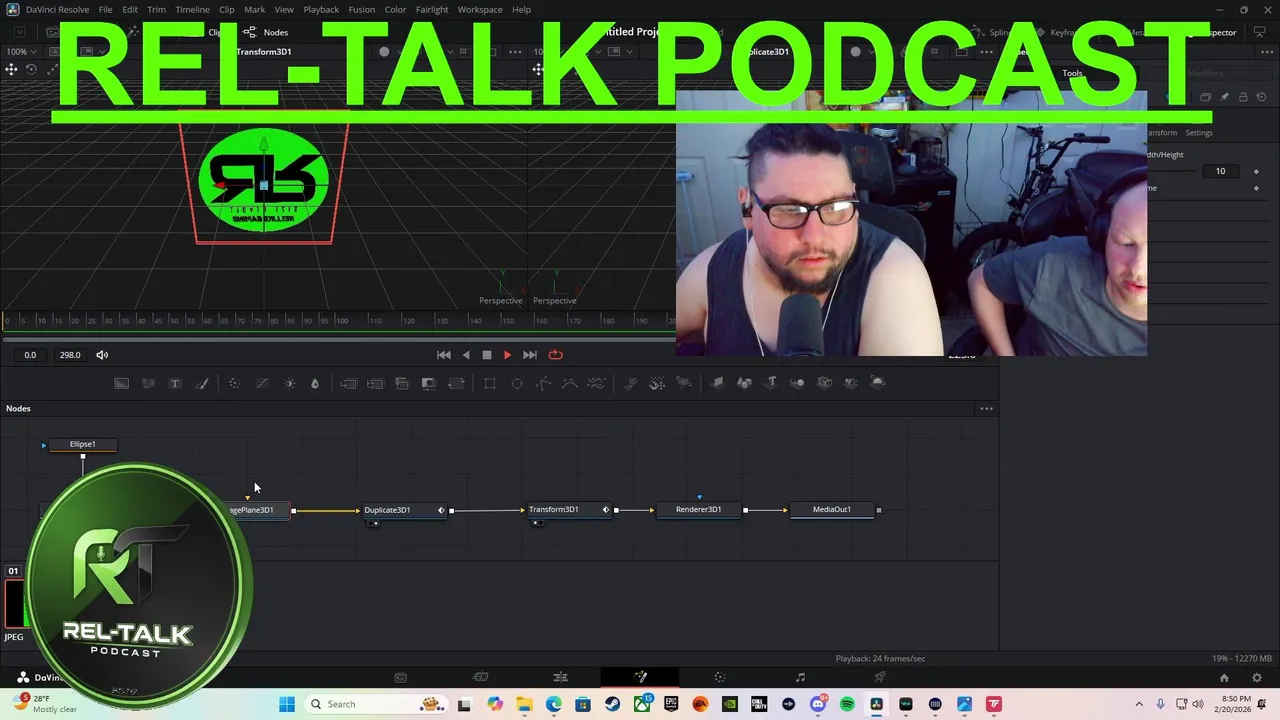The width and height of the screenshot is (1280, 720).
Task: Toggle the Nodes panel button in header
Action: click(x=266, y=32)
